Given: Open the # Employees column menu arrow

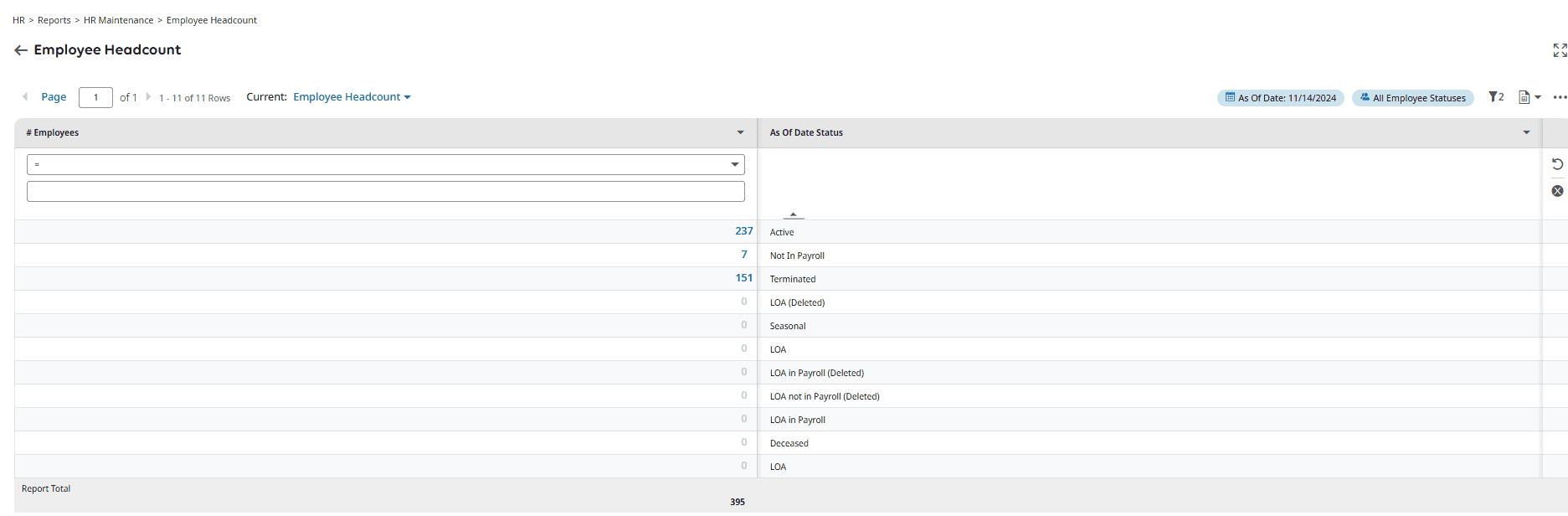Looking at the screenshot, I should point(740,132).
